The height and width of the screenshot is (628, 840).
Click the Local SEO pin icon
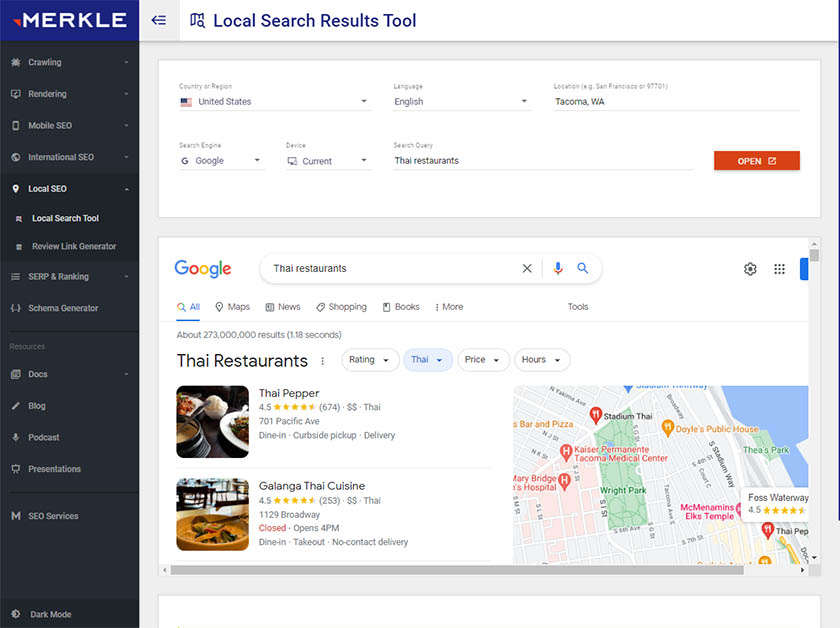(x=16, y=189)
